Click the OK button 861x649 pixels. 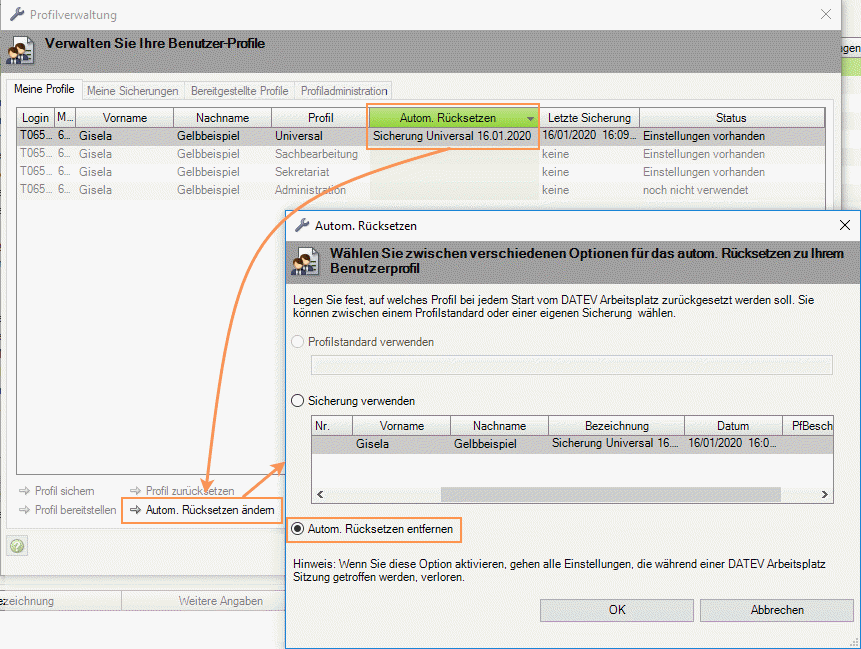[617, 610]
